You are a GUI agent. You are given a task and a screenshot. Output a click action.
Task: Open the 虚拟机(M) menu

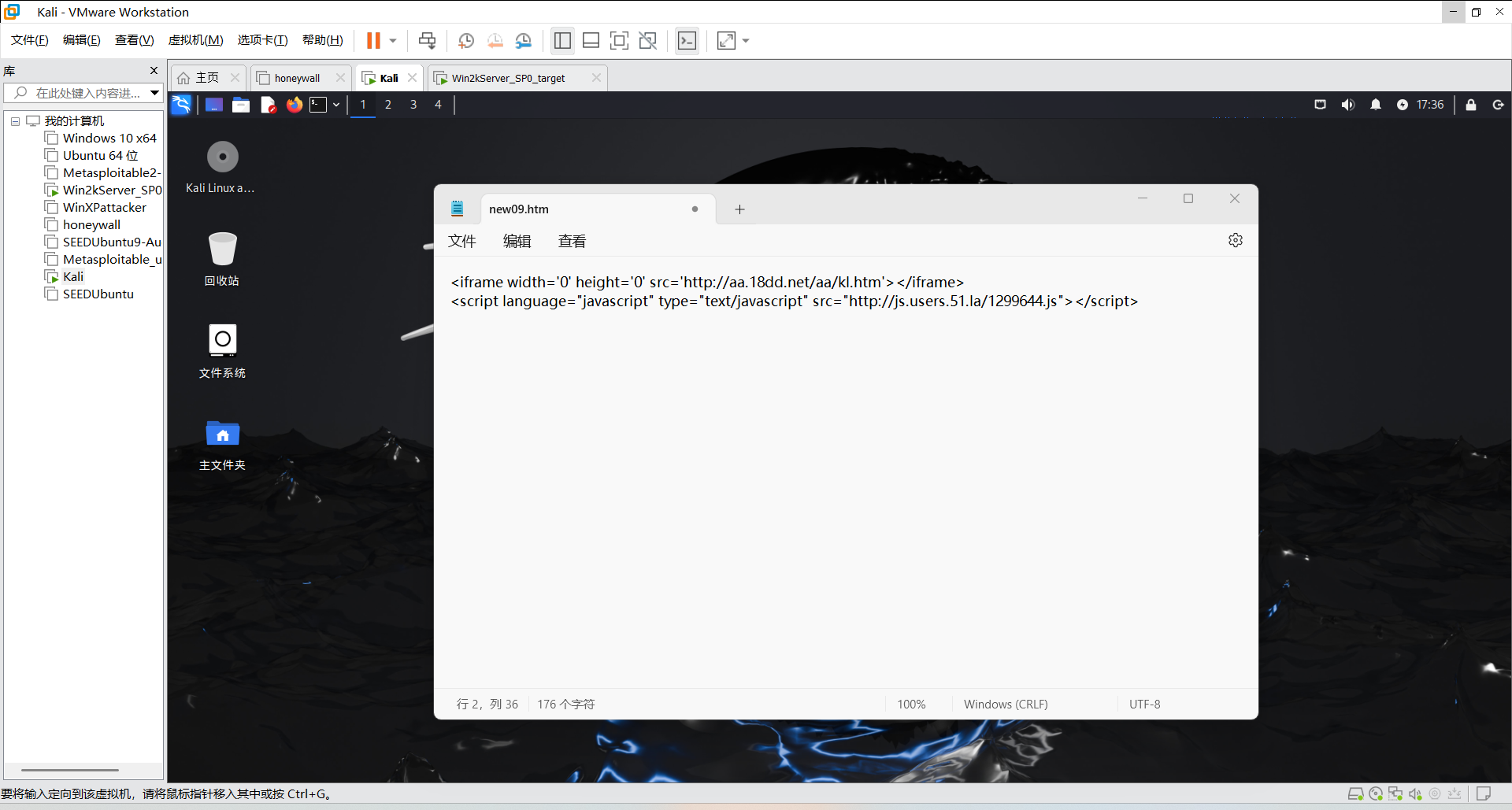pyautogui.click(x=196, y=40)
